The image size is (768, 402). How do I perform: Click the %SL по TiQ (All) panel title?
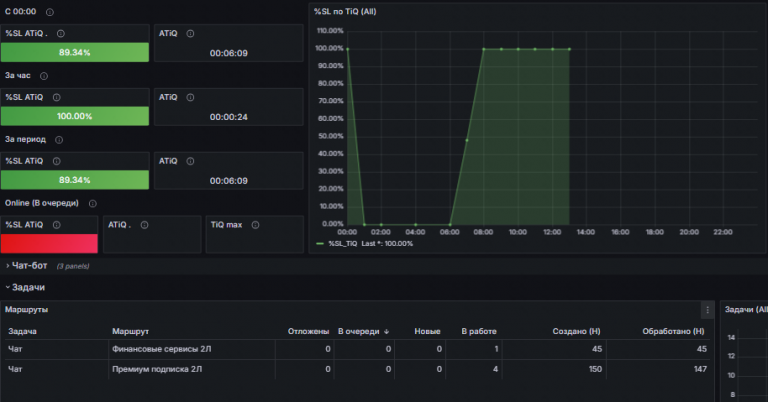[345, 12]
